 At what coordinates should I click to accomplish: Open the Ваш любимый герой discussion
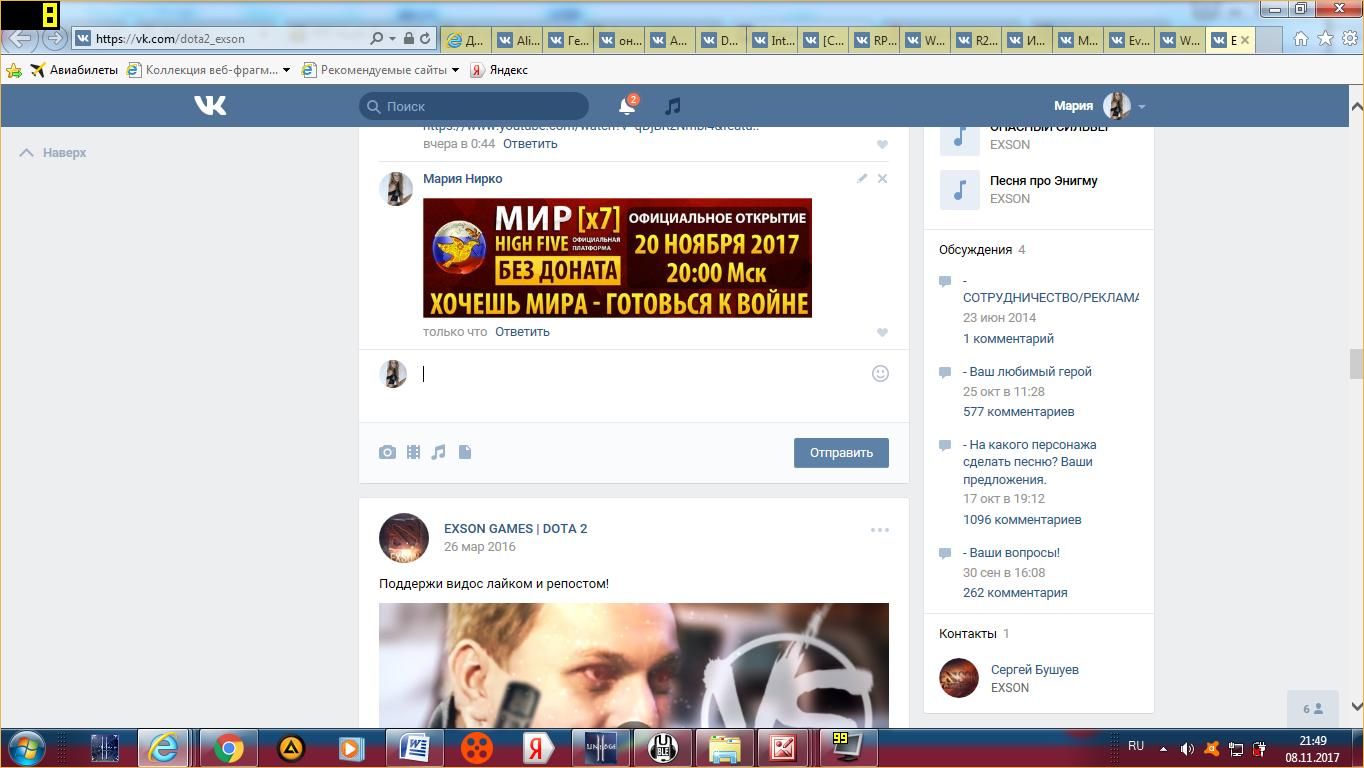(x=1027, y=371)
